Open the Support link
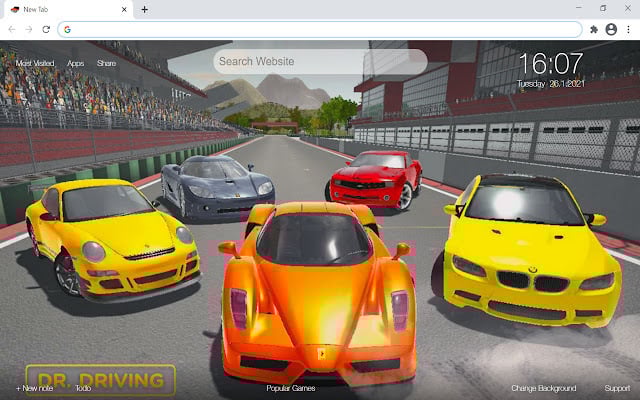This screenshot has height=400, width=640. [617, 388]
